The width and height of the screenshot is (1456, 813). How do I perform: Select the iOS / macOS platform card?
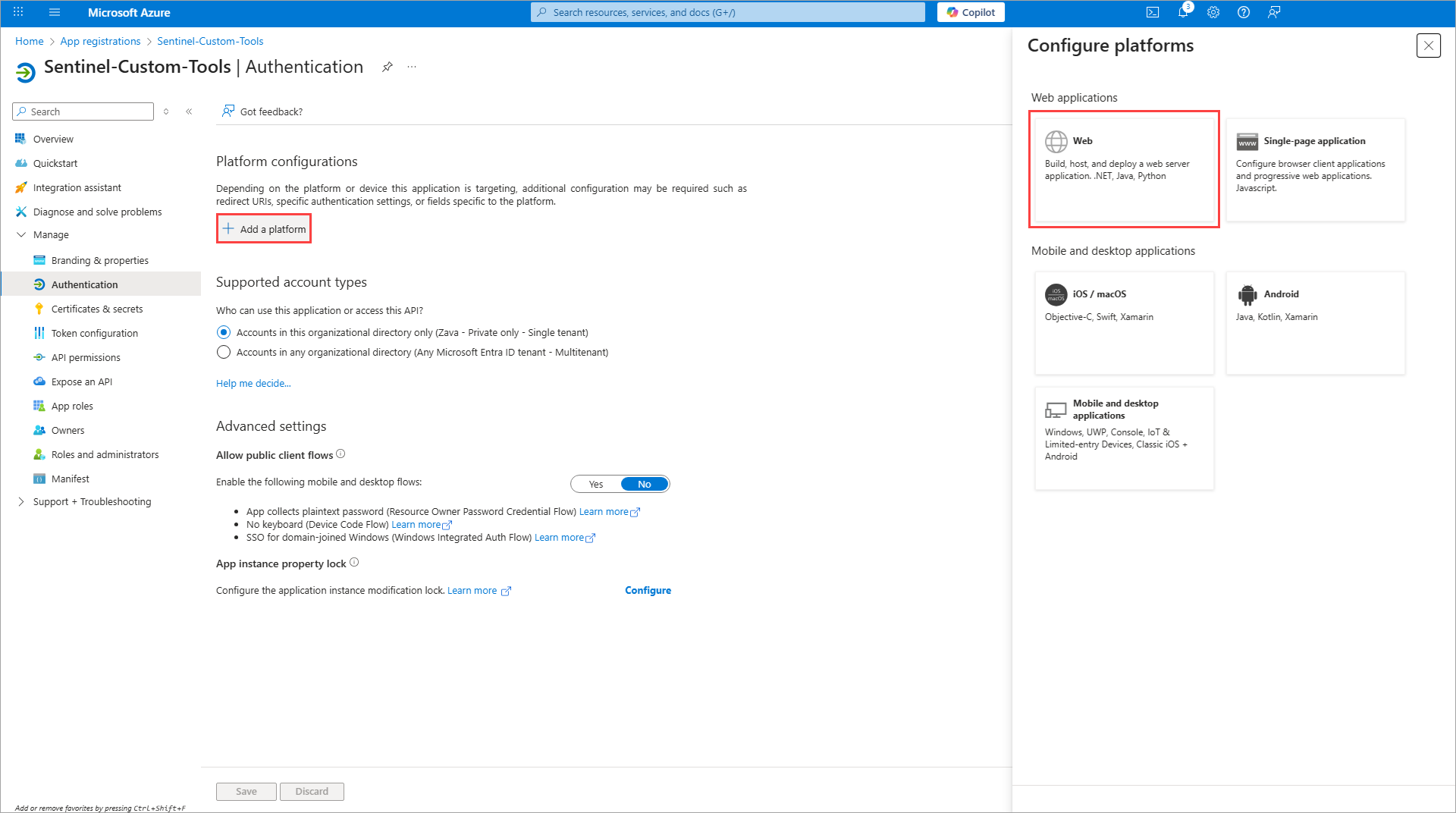coord(1124,322)
